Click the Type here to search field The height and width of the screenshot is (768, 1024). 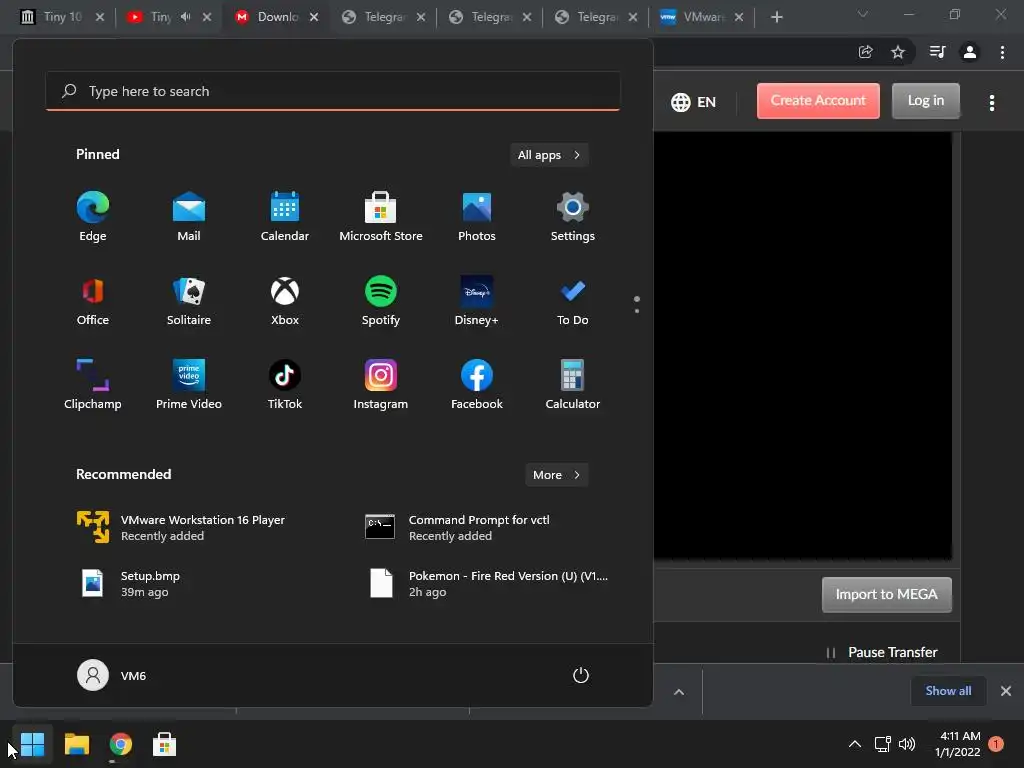point(333,91)
